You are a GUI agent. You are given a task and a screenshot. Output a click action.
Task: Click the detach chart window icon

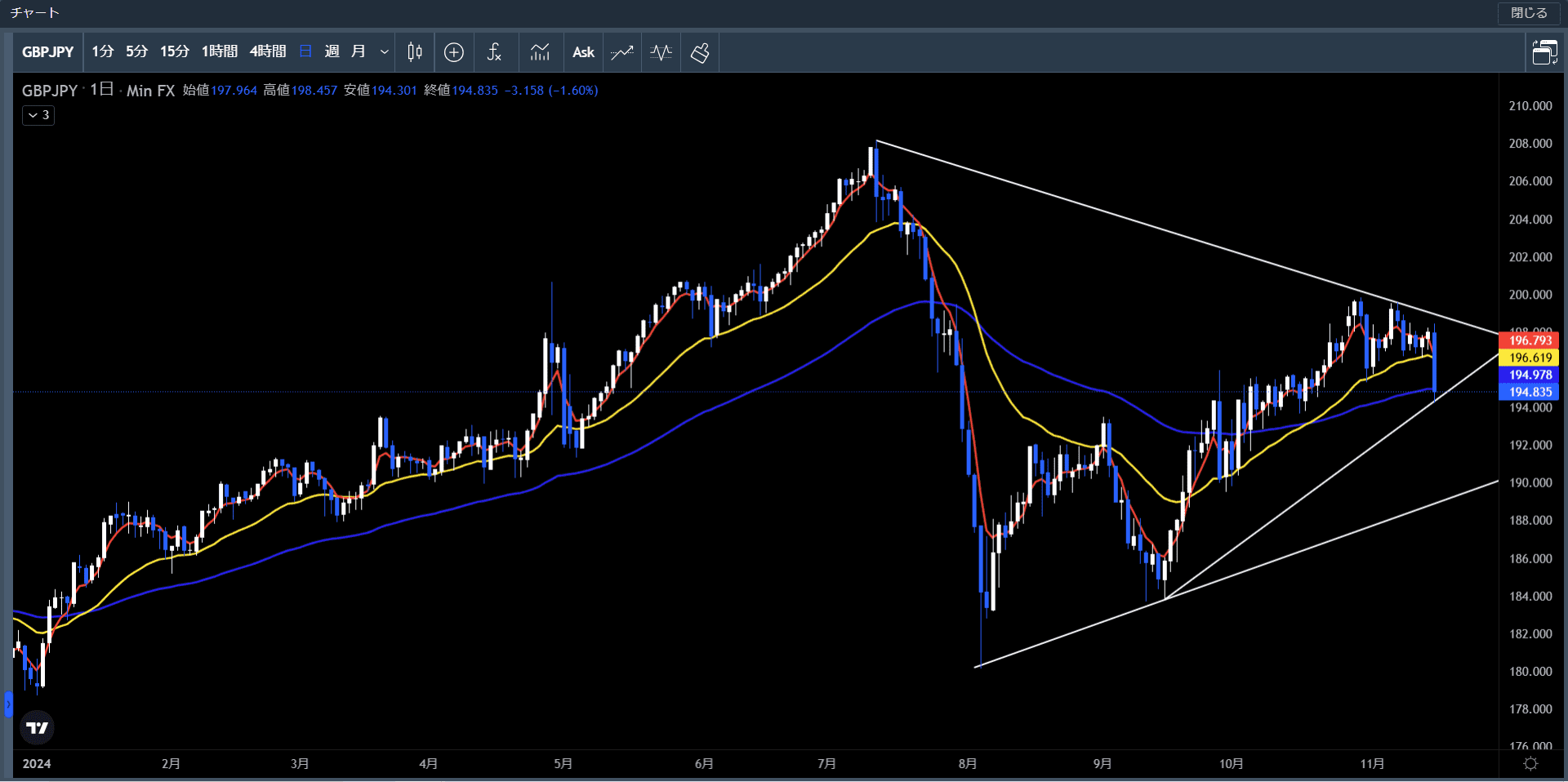pyautogui.click(x=1544, y=52)
